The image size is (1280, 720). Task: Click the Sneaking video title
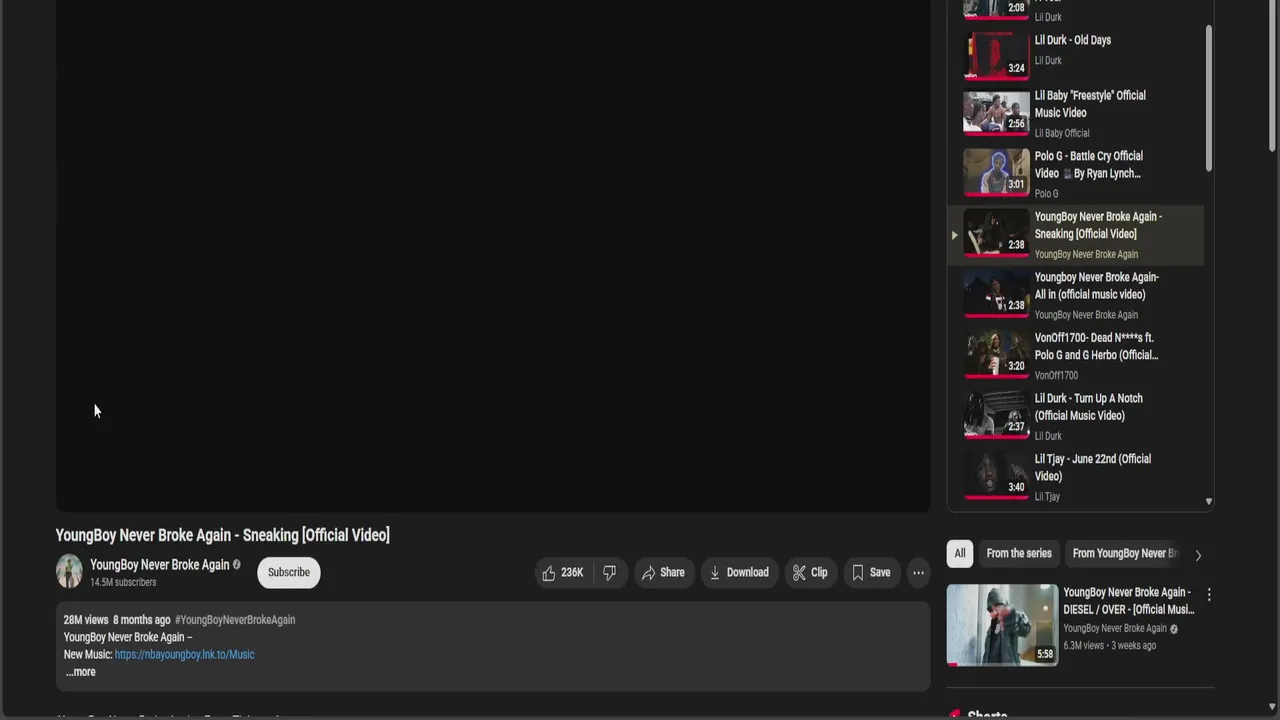pos(223,535)
